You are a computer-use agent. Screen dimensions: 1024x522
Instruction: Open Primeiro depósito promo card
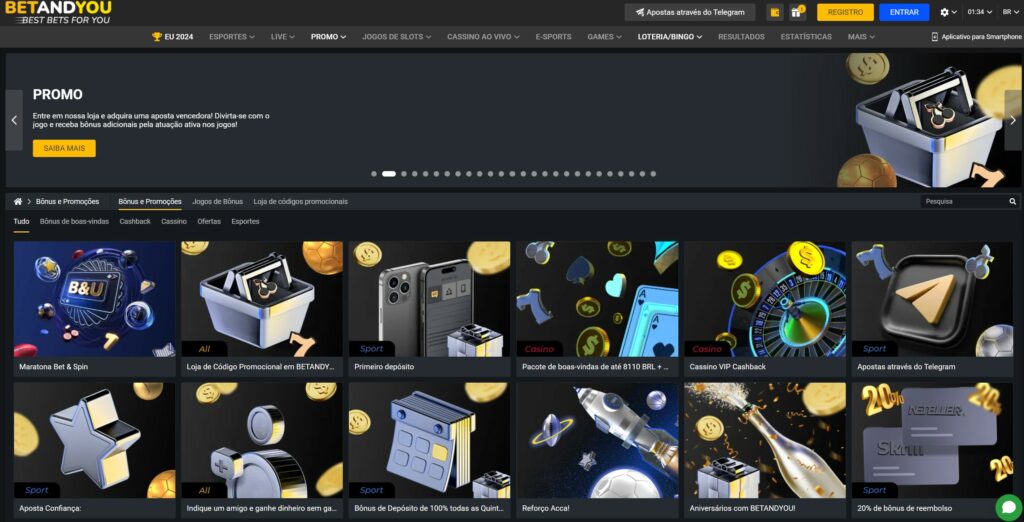430,309
